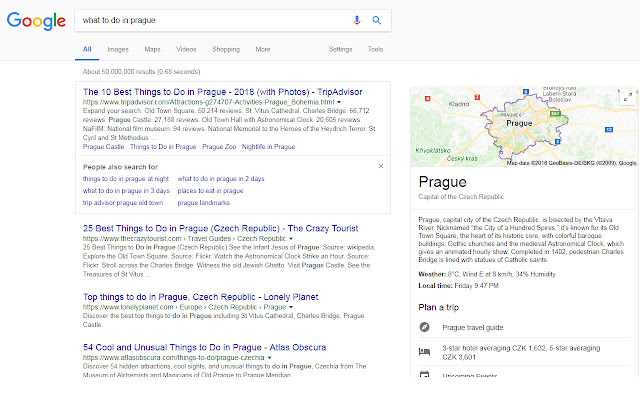The image size is (640, 400).
Task: Click the Prague knowledge panel title
Action: [x=442, y=182]
